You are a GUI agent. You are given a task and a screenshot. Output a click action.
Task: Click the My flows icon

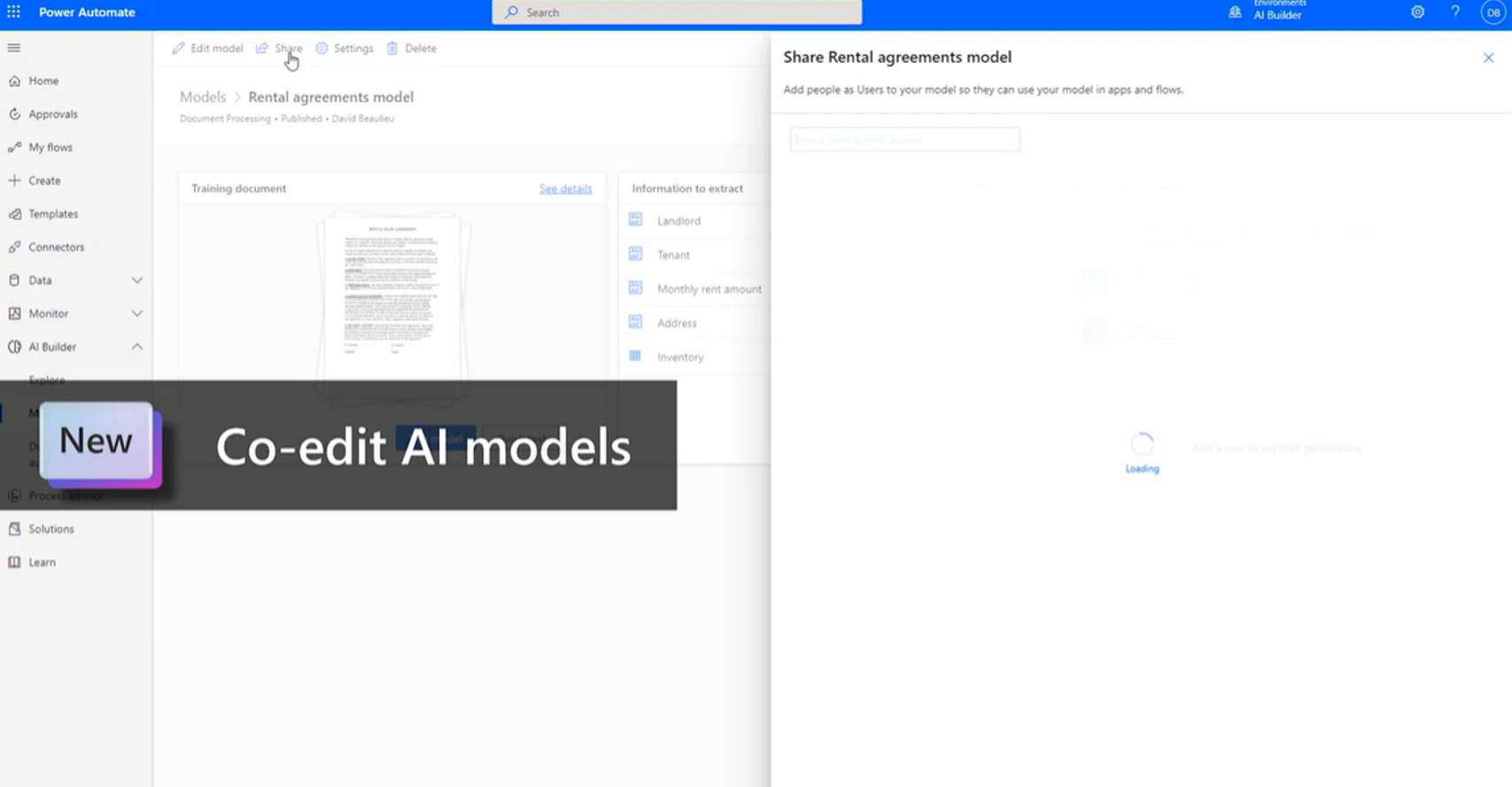[14, 147]
